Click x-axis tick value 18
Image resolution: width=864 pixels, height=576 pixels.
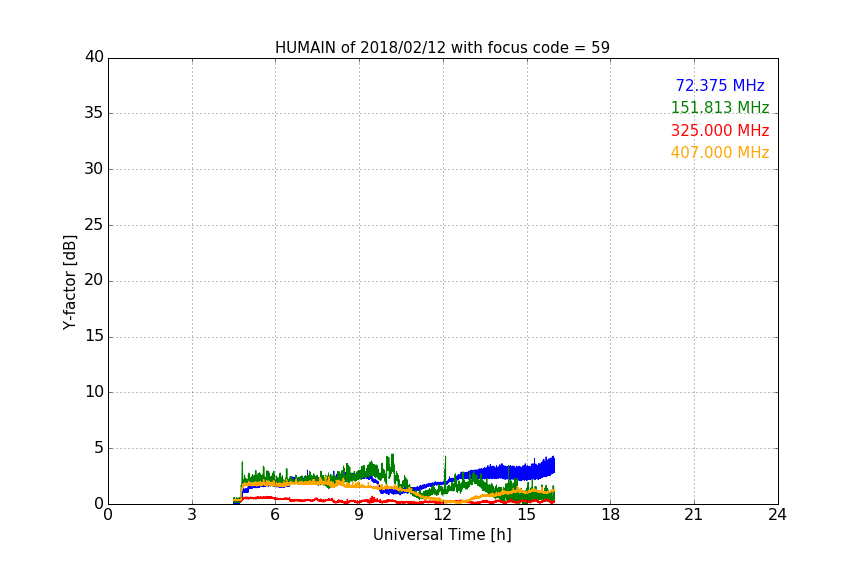[611, 515]
